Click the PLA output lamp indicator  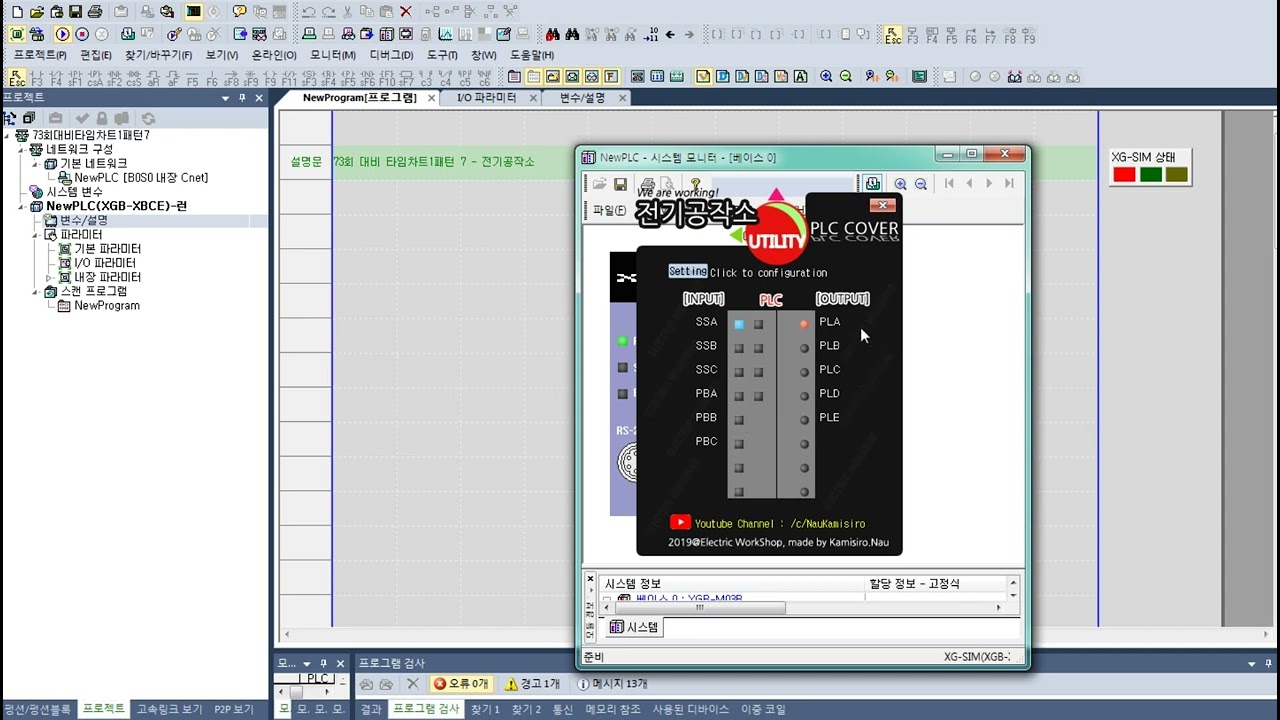tap(803, 324)
